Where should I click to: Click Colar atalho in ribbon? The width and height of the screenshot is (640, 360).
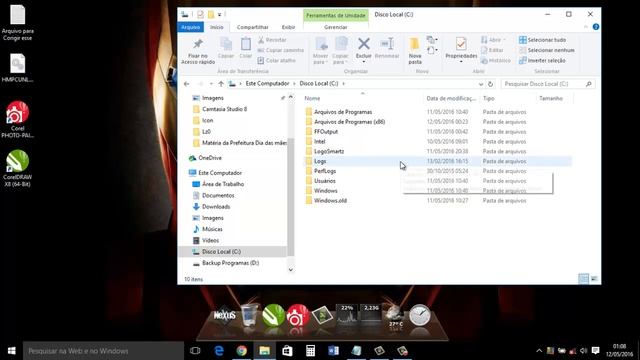click(277, 60)
